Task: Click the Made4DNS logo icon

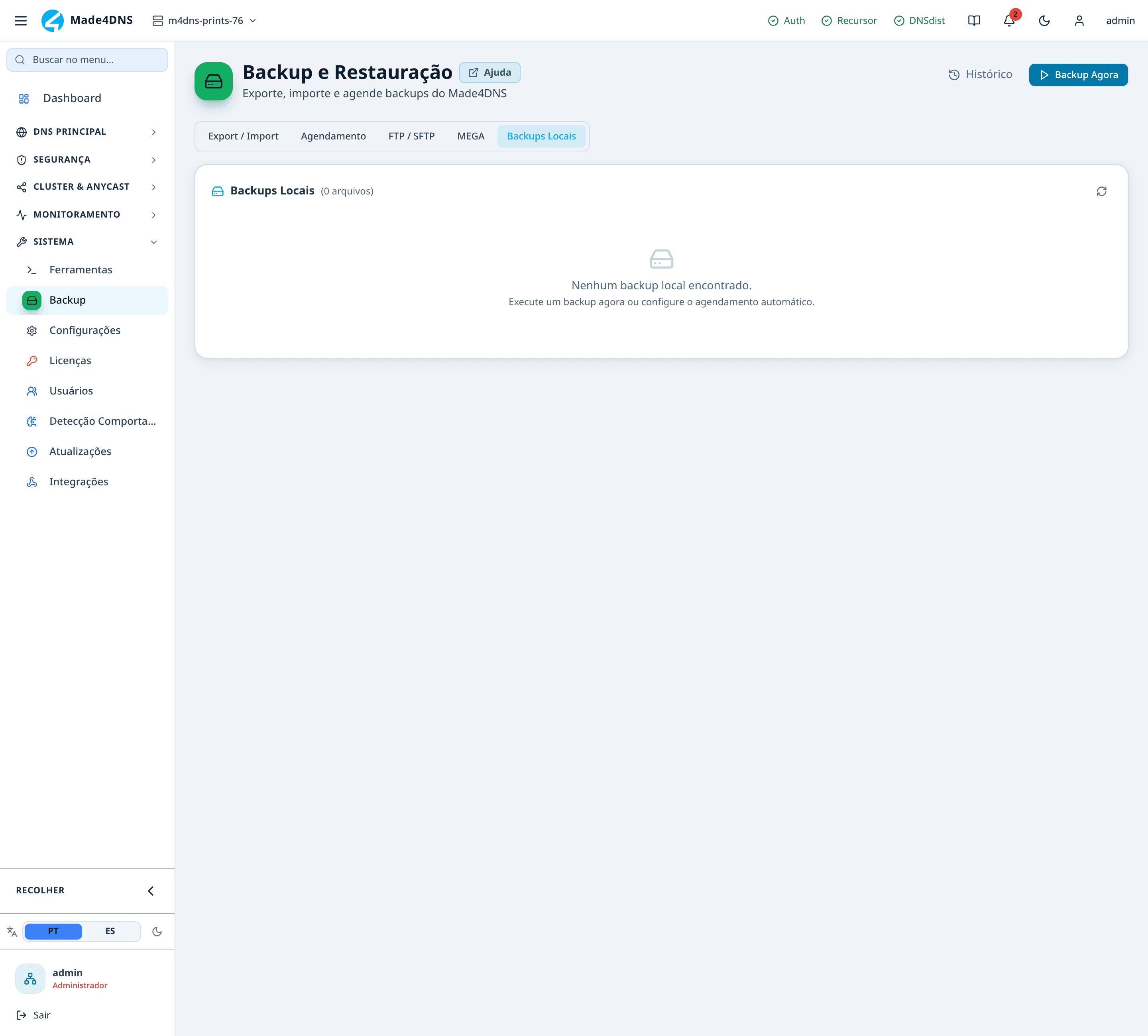Action: point(52,20)
